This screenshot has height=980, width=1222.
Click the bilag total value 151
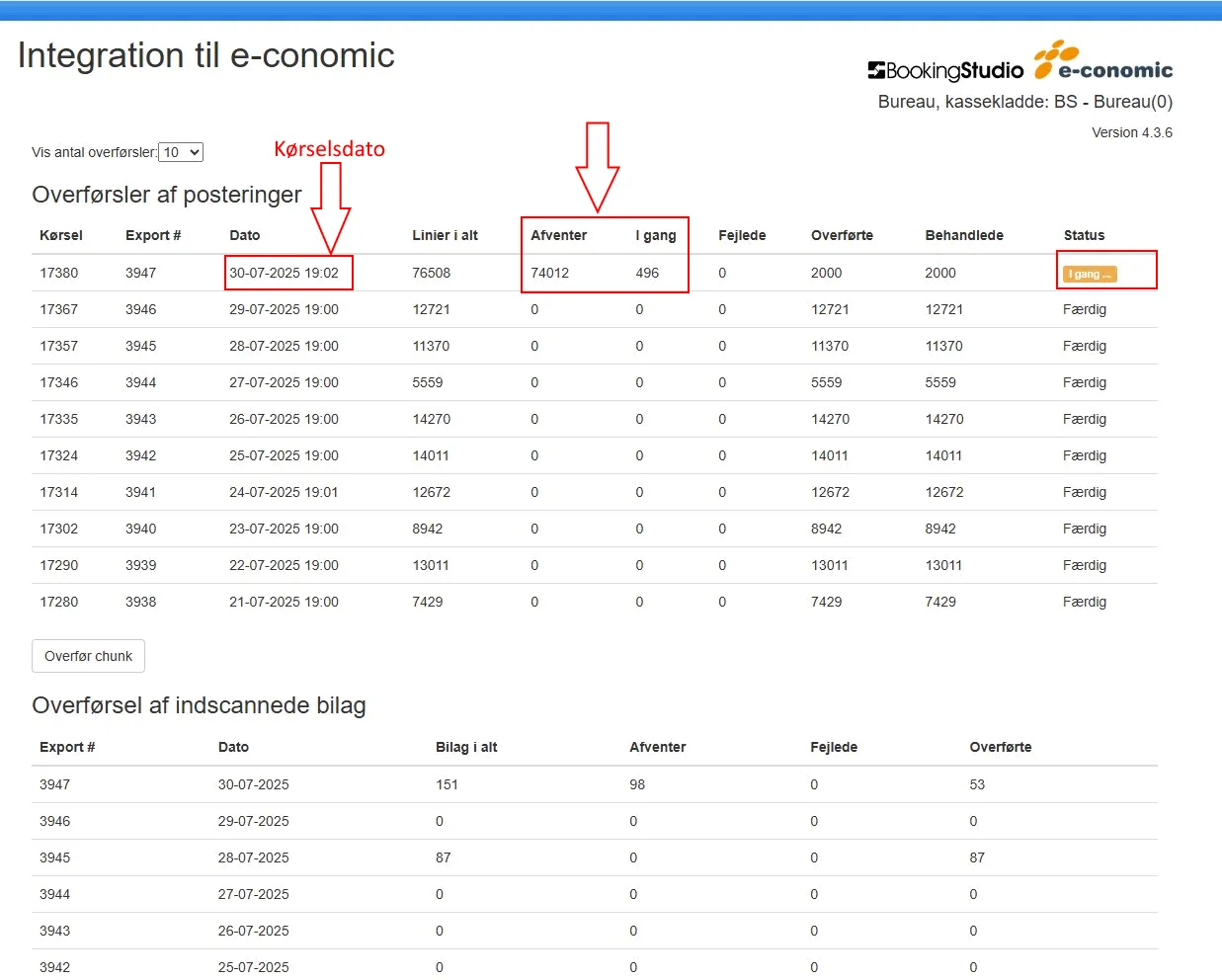click(448, 784)
